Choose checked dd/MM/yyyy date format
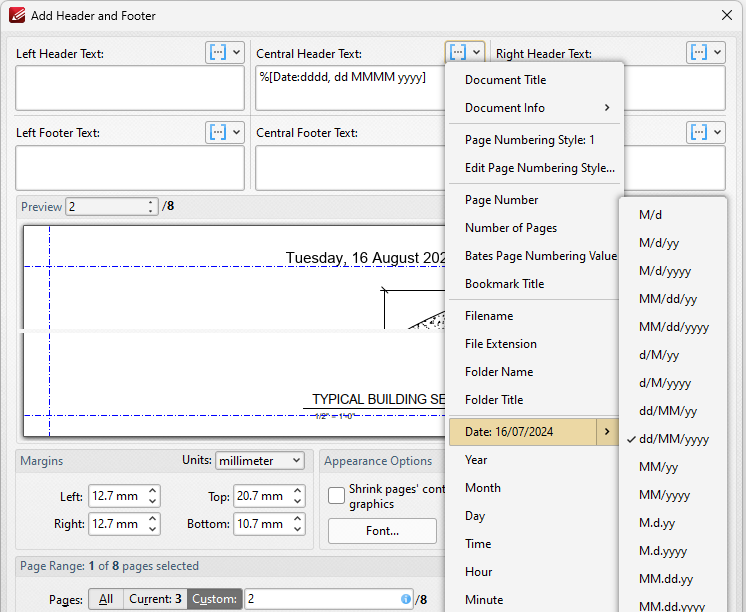This screenshot has height=612, width=746. [673, 439]
